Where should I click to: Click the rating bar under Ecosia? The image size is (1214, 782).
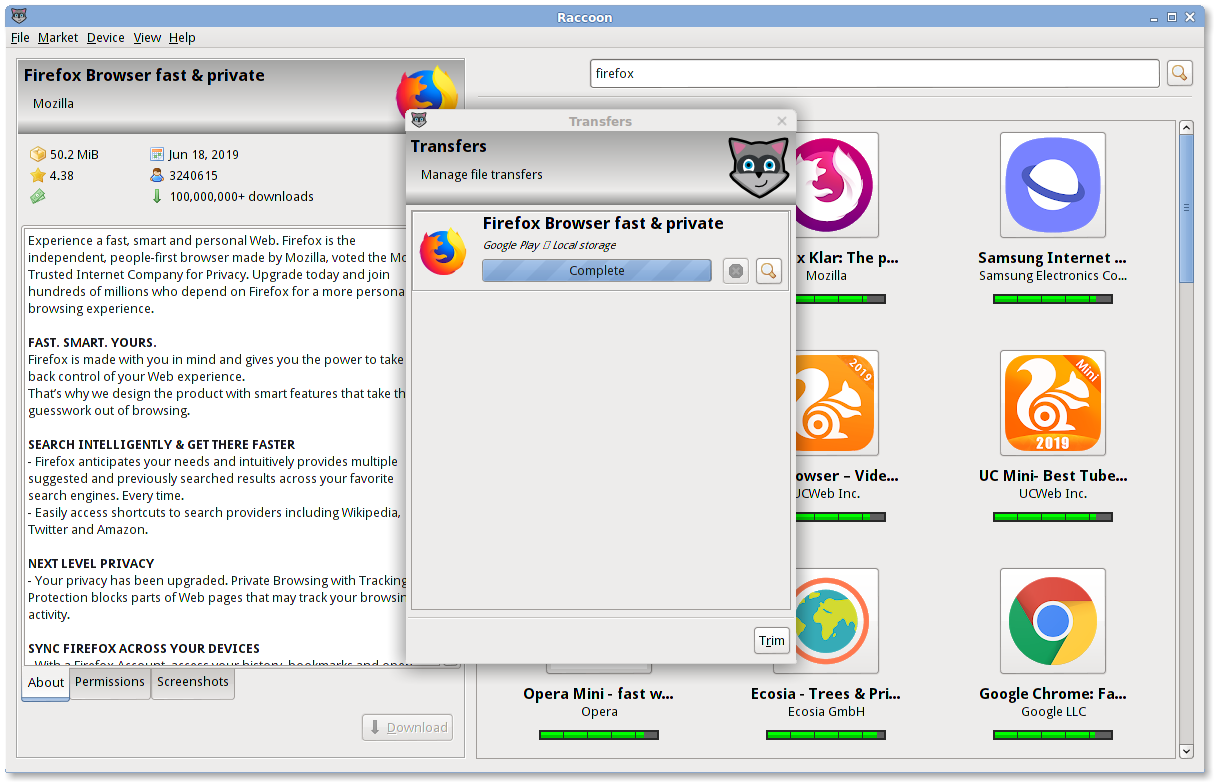tap(826, 735)
